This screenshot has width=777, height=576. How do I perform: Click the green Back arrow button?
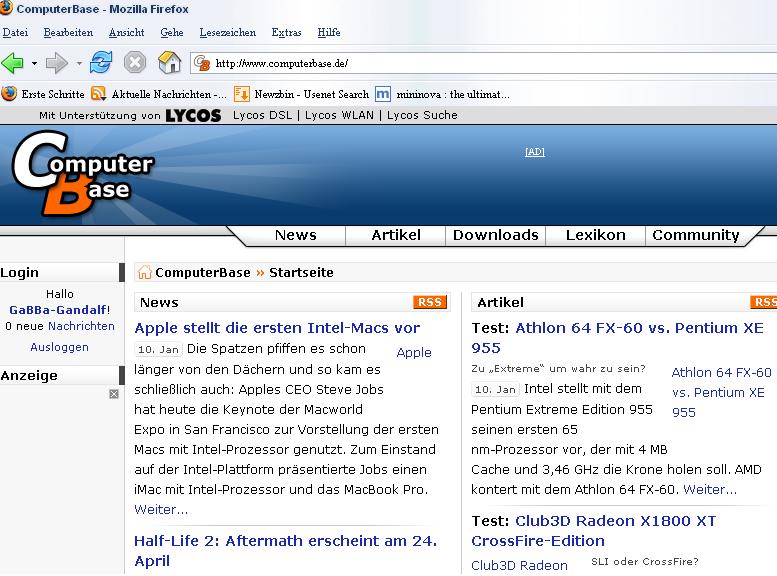pyautogui.click(x=13, y=63)
